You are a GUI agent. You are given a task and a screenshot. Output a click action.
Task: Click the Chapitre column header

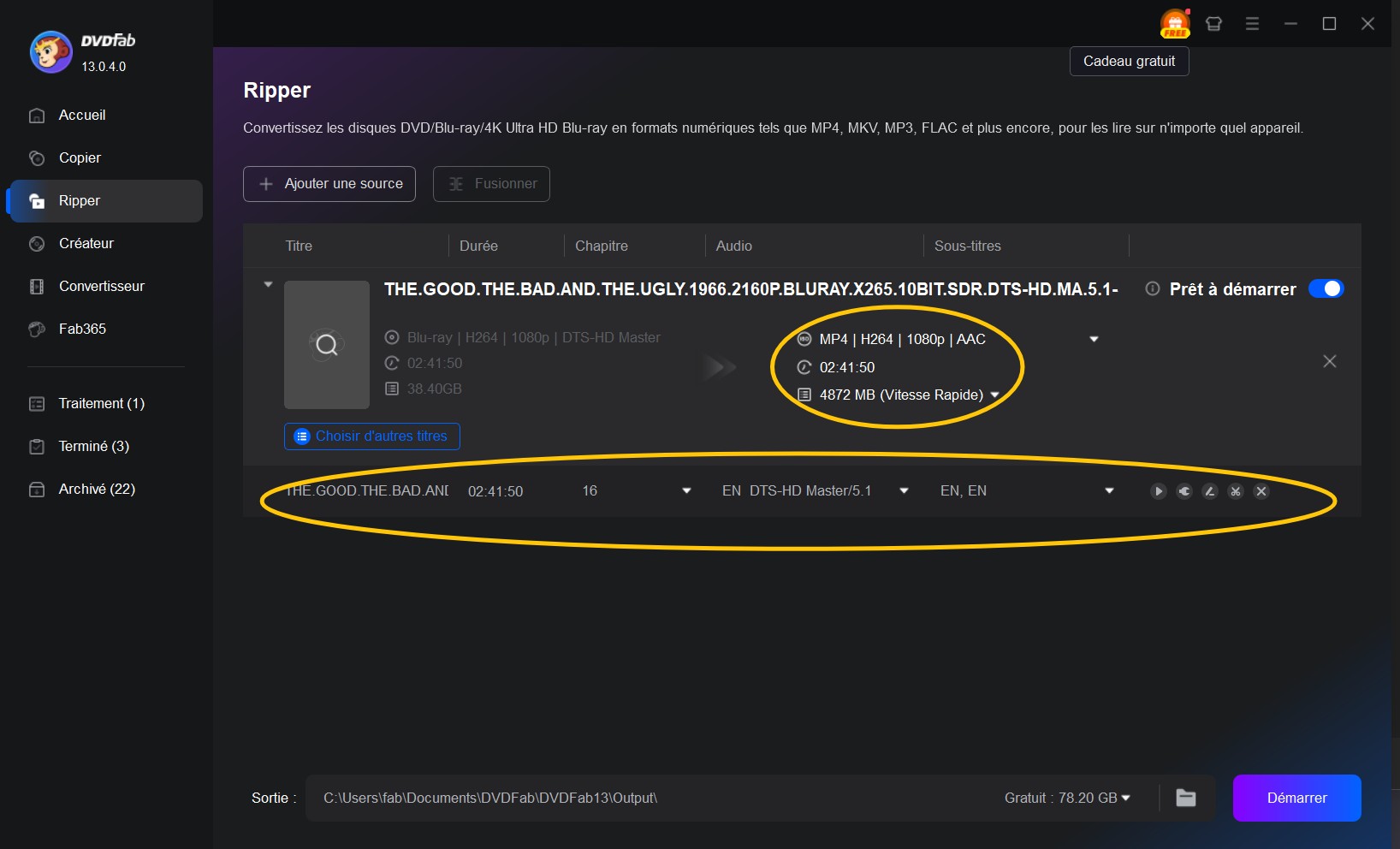click(x=602, y=246)
